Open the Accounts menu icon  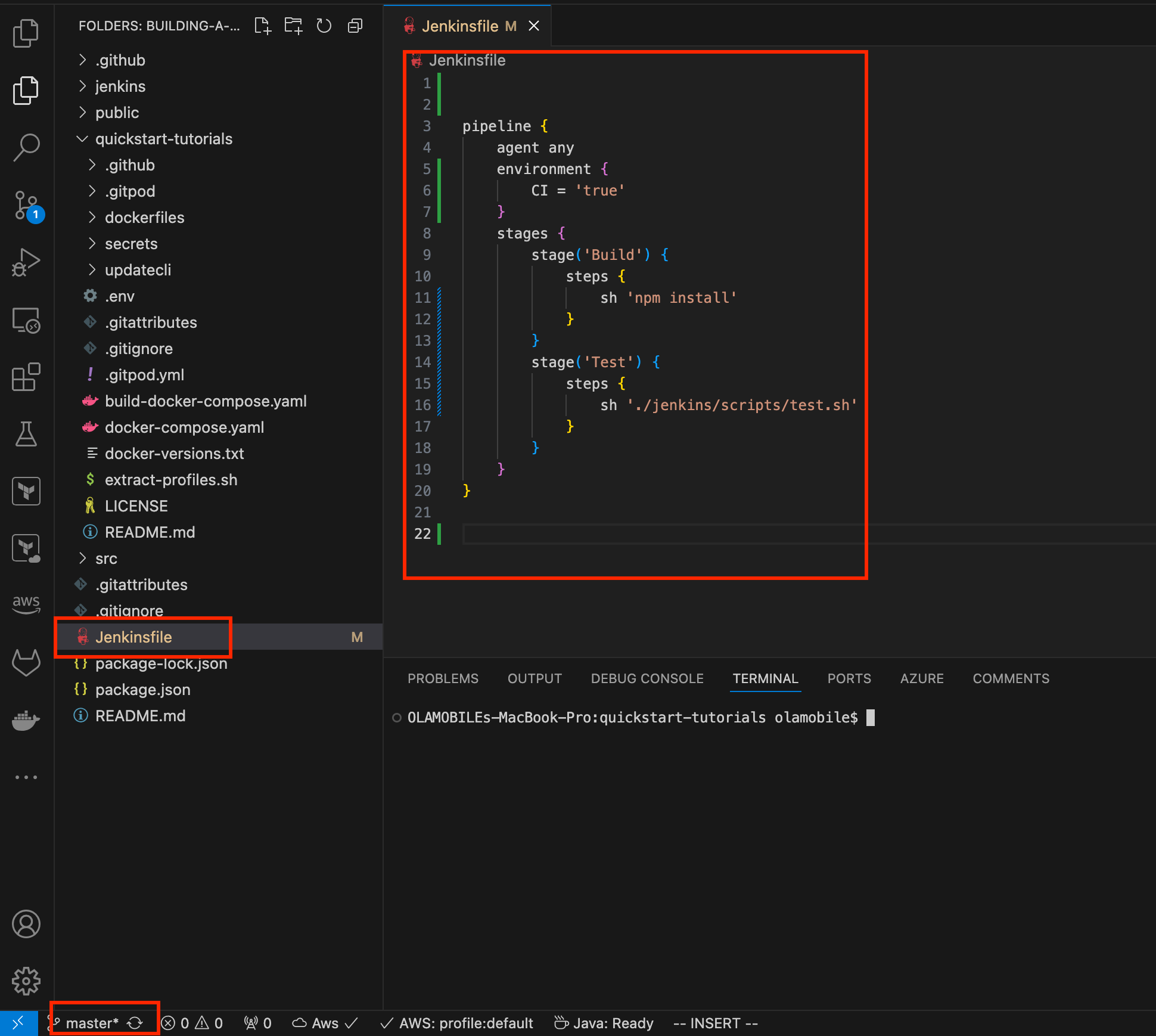click(x=26, y=924)
